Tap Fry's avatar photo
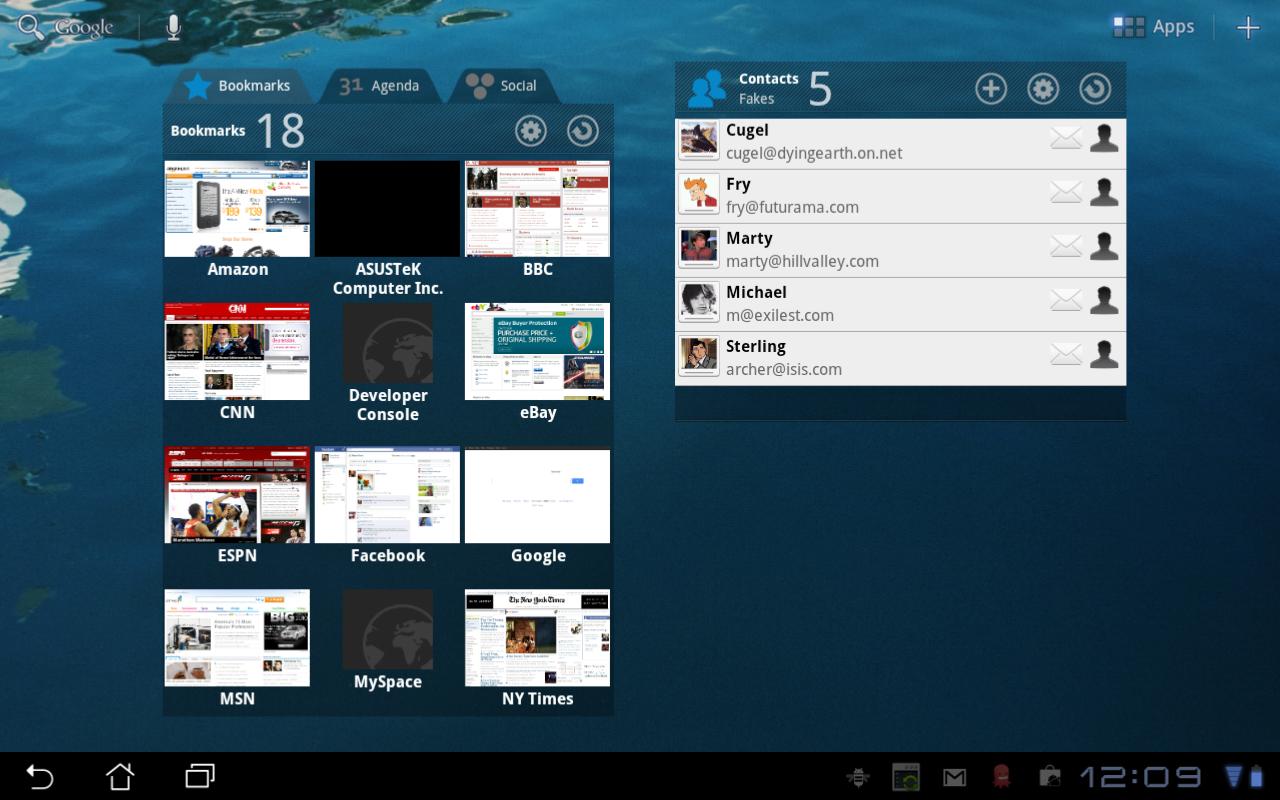 (x=699, y=194)
